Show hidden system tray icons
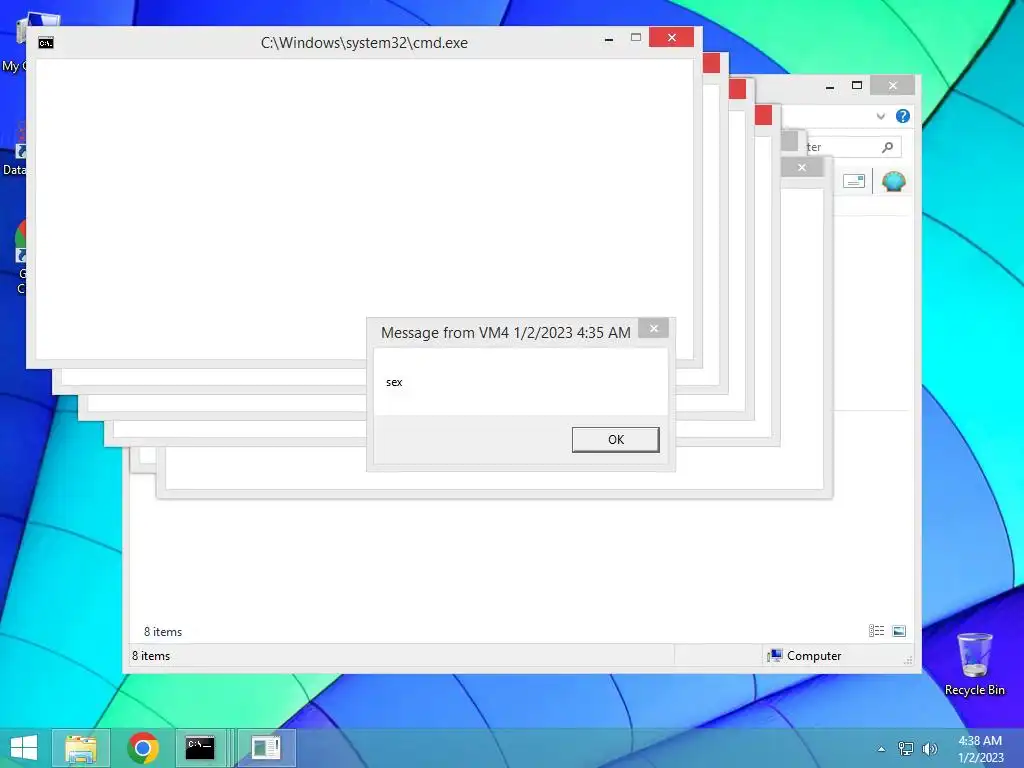Image resolution: width=1024 pixels, height=768 pixels. coord(882,749)
